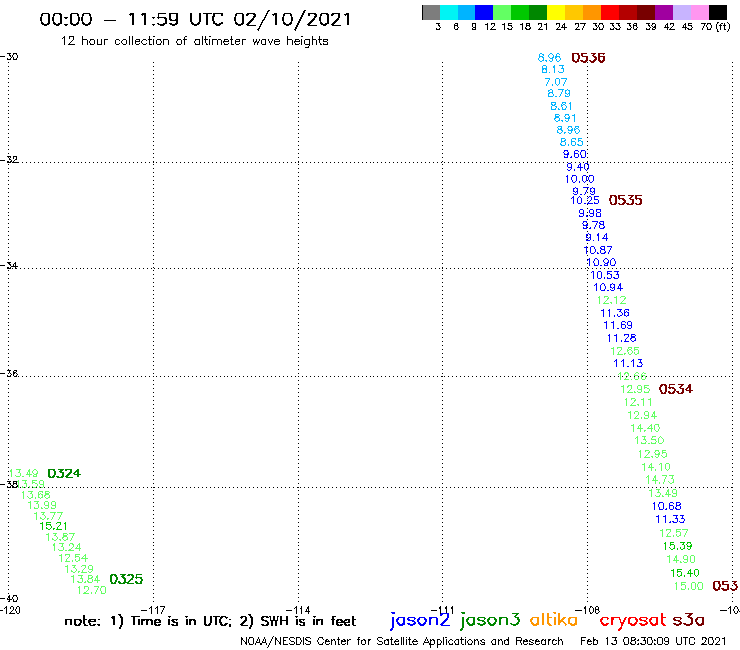Image resolution: width=740 pixels, height=650 pixels.
Task: Click the 10.68 wave height value
Action: click(667, 506)
